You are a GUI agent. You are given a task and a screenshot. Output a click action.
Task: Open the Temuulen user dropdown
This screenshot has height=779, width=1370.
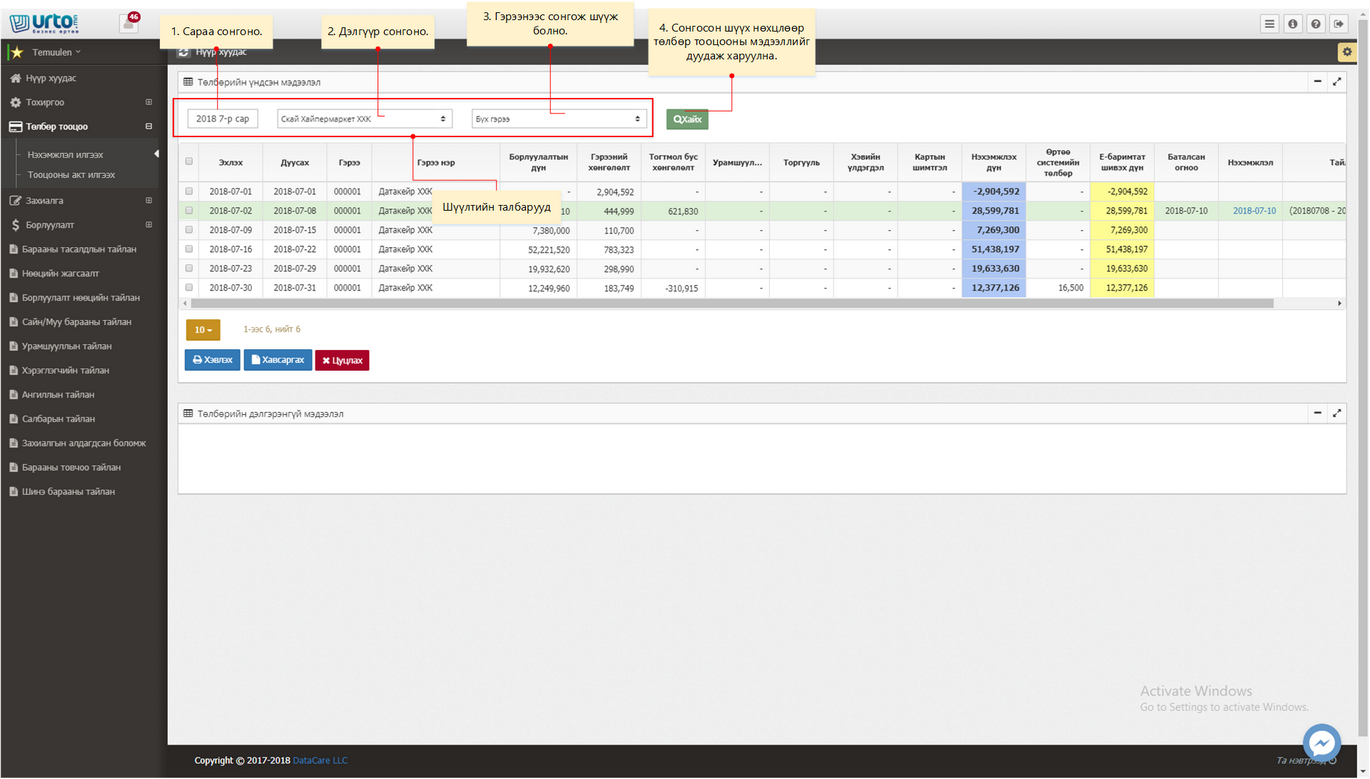[56, 52]
